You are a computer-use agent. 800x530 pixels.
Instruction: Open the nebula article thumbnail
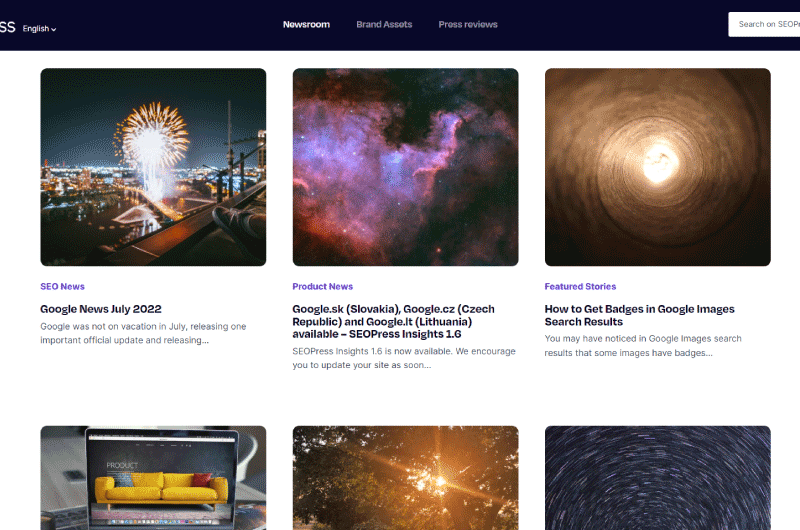pyautogui.click(x=405, y=167)
